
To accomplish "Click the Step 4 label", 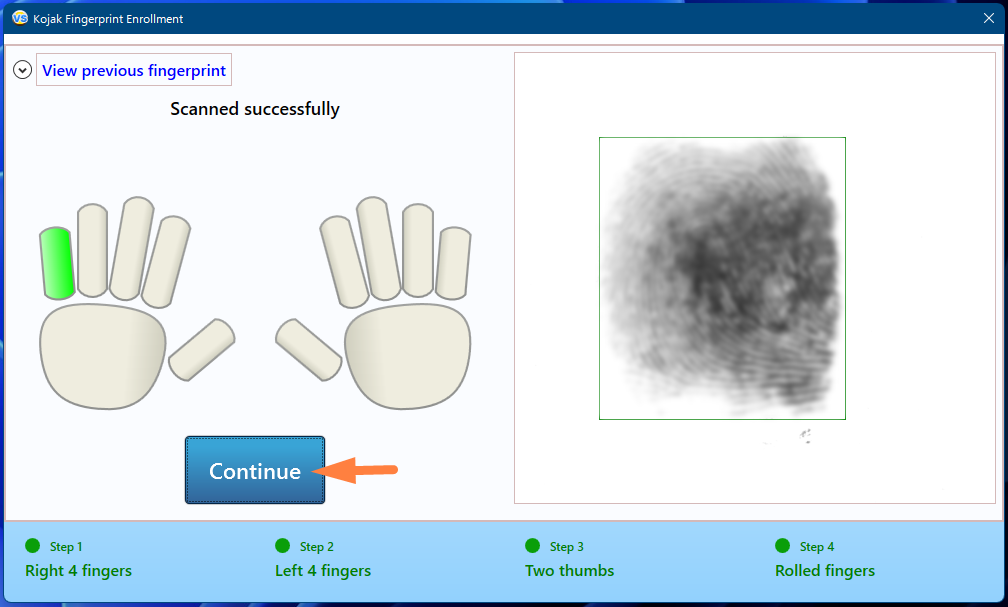I will 816,547.
